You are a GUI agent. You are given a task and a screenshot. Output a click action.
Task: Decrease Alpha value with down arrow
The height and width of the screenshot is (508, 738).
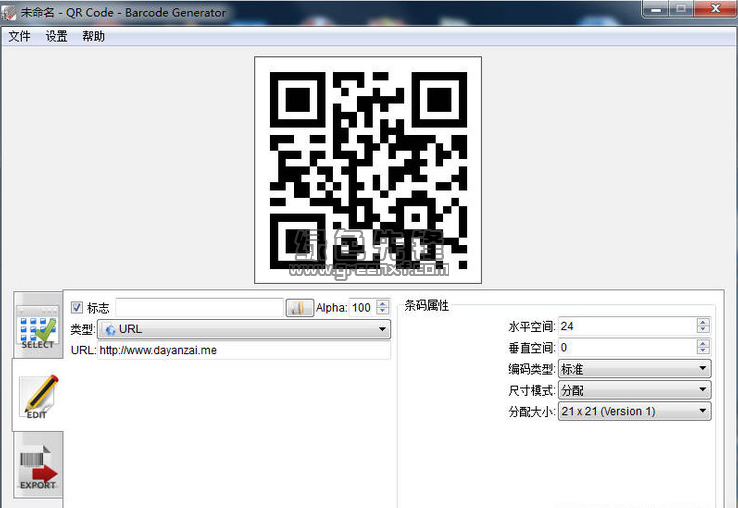pos(383,312)
